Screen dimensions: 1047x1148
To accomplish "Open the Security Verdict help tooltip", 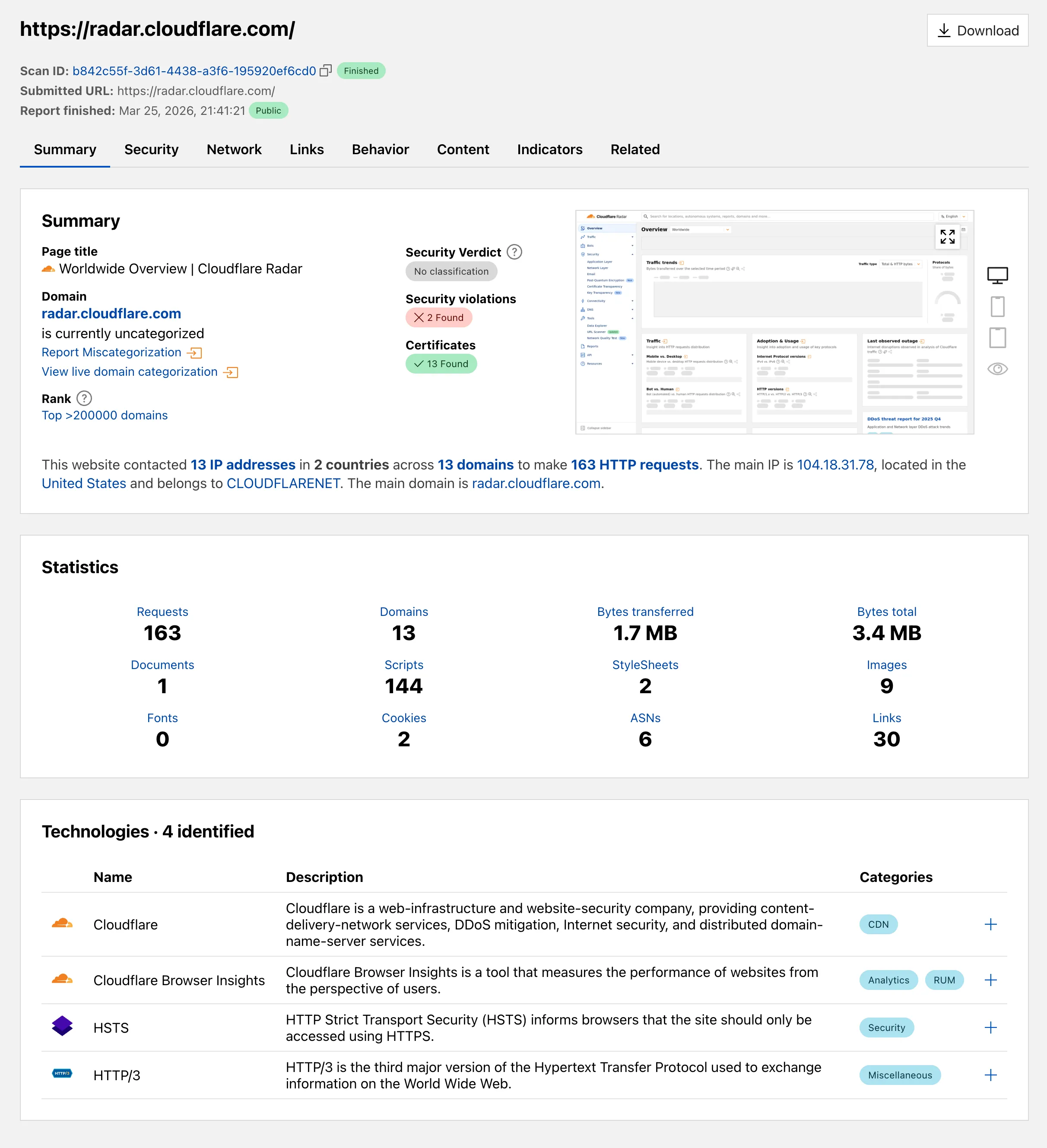I will pyautogui.click(x=514, y=252).
